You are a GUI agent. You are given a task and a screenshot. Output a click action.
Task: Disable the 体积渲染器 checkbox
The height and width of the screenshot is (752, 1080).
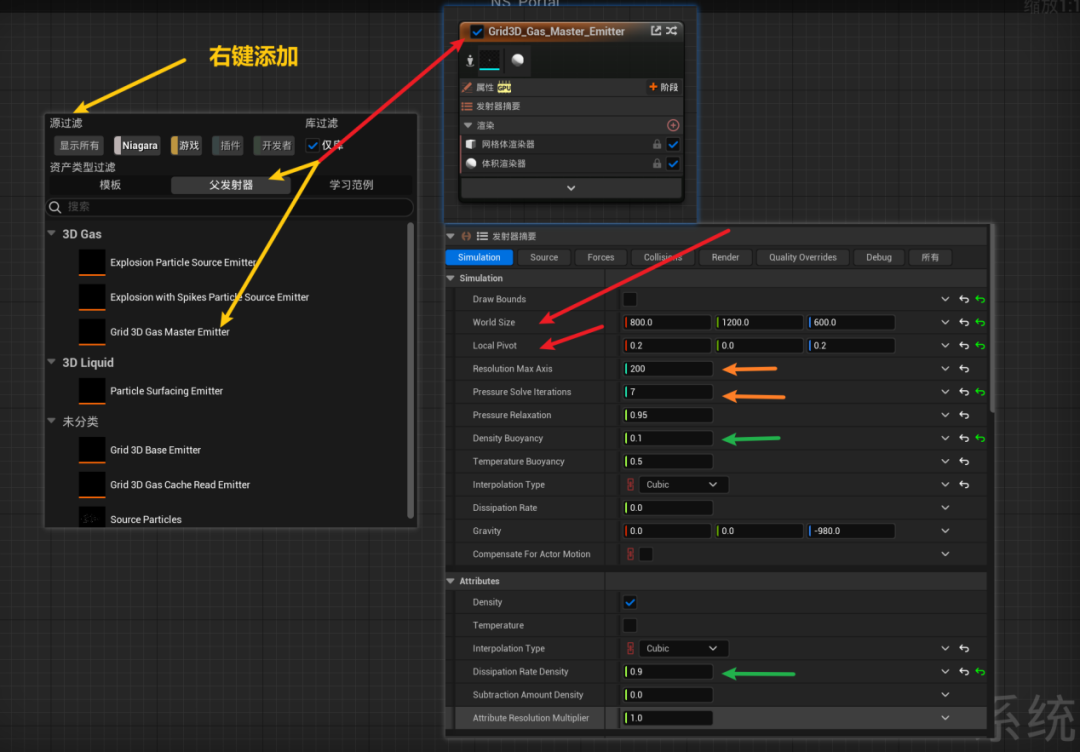coord(673,164)
